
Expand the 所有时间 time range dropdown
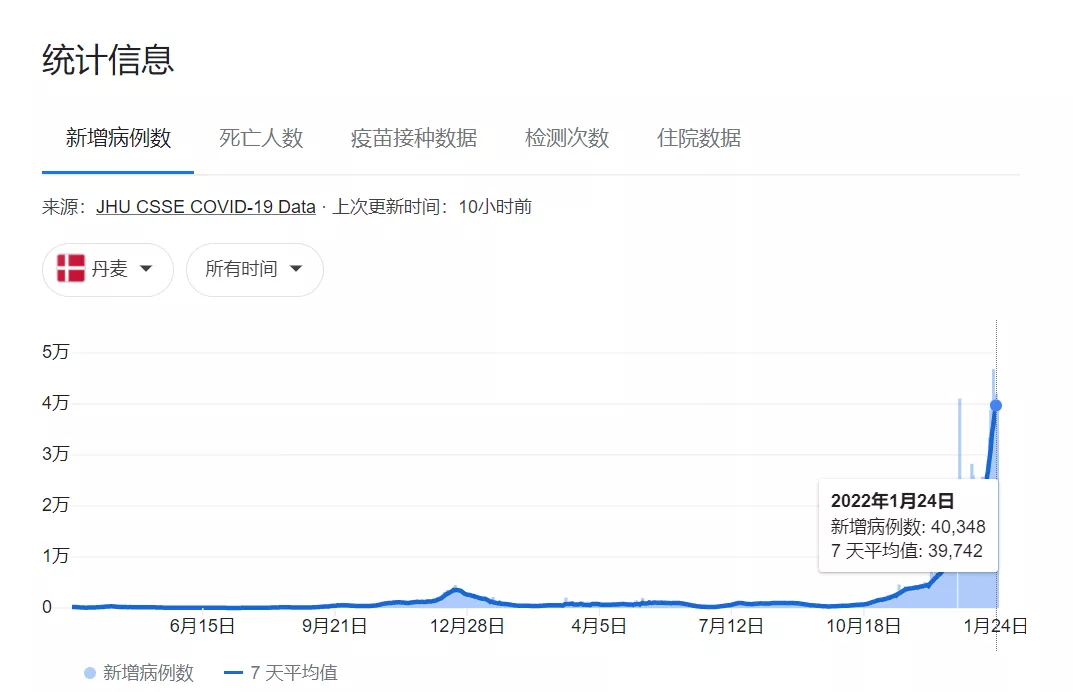point(255,269)
